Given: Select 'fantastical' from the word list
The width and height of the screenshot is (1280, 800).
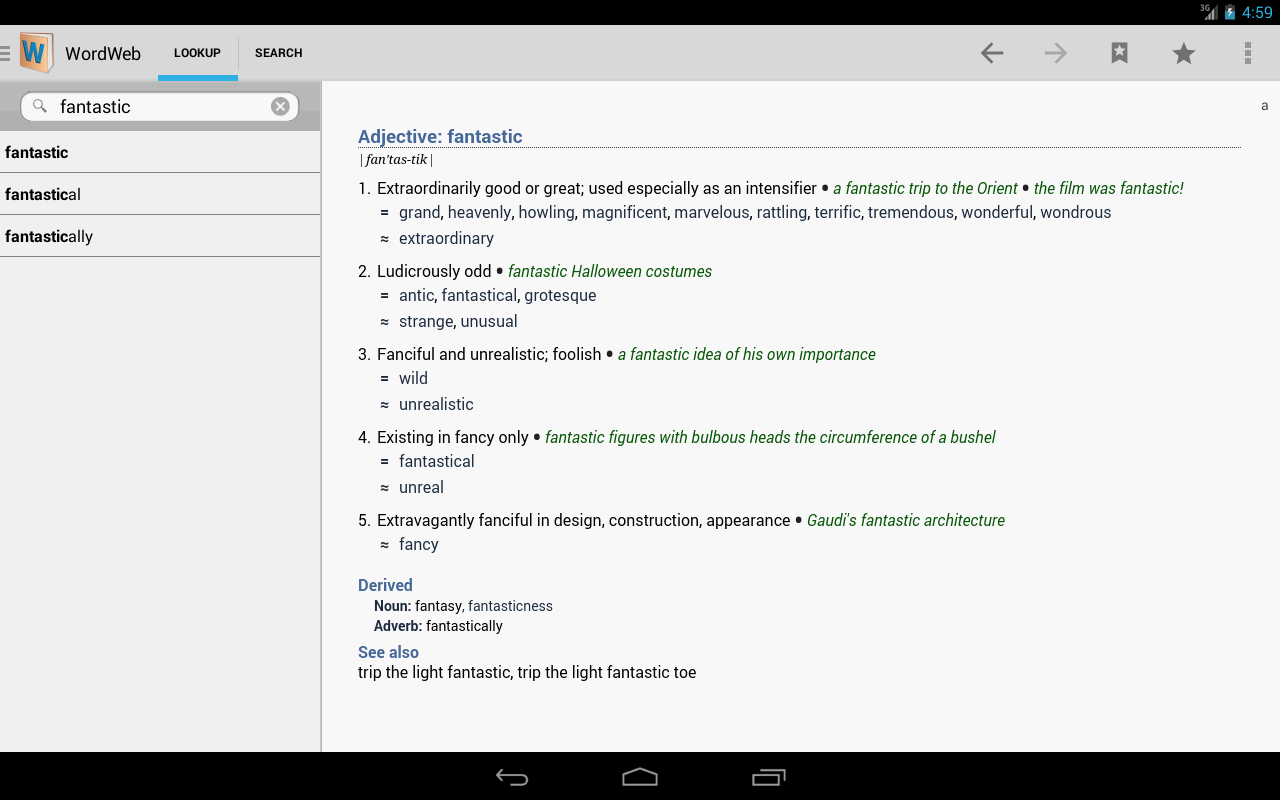Looking at the screenshot, I should tap(46, 194).
